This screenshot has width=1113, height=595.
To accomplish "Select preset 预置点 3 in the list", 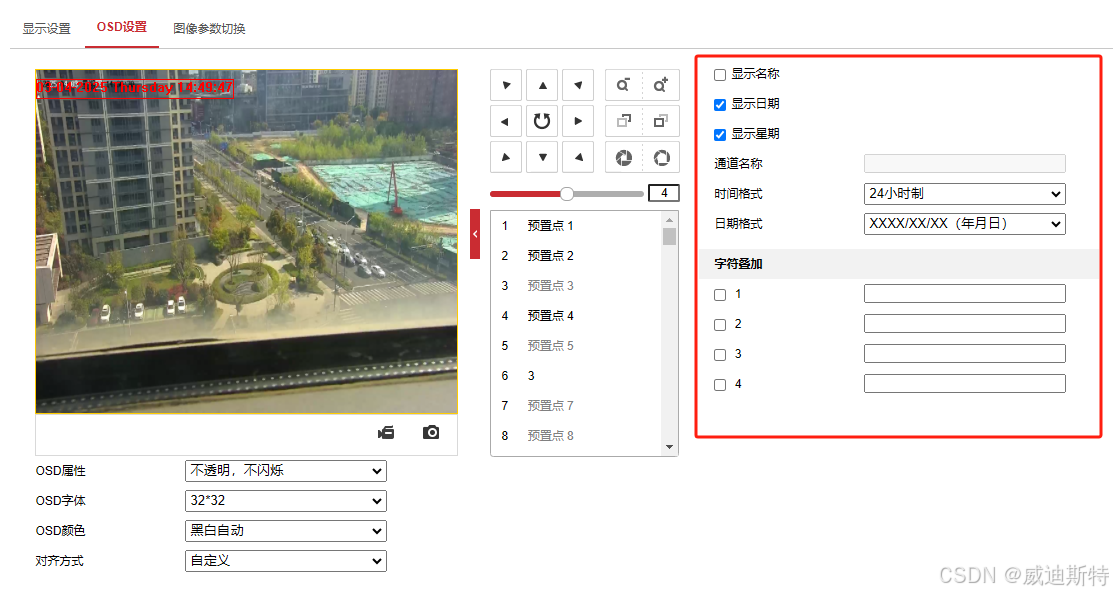I will 550,285.
